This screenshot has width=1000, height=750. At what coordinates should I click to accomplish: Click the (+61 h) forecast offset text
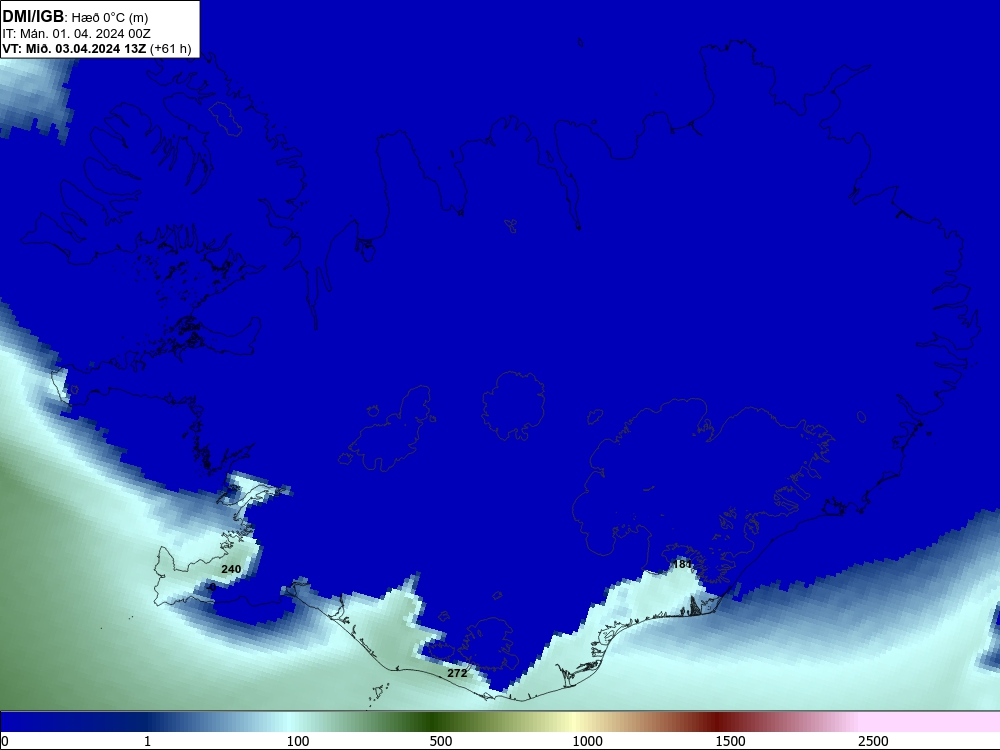point(170,48)
